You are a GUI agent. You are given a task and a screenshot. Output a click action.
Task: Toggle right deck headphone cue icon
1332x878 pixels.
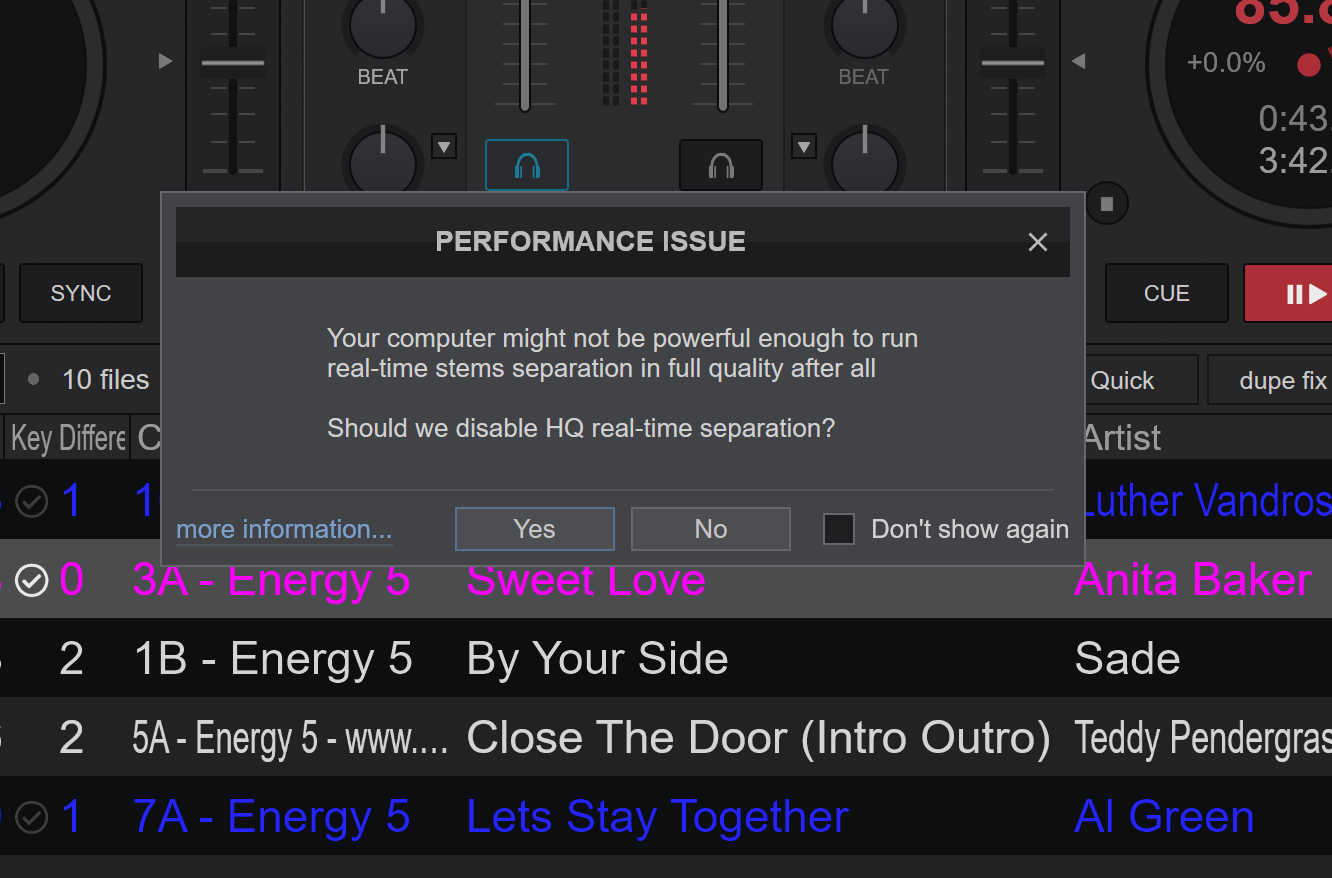(720, 165)
